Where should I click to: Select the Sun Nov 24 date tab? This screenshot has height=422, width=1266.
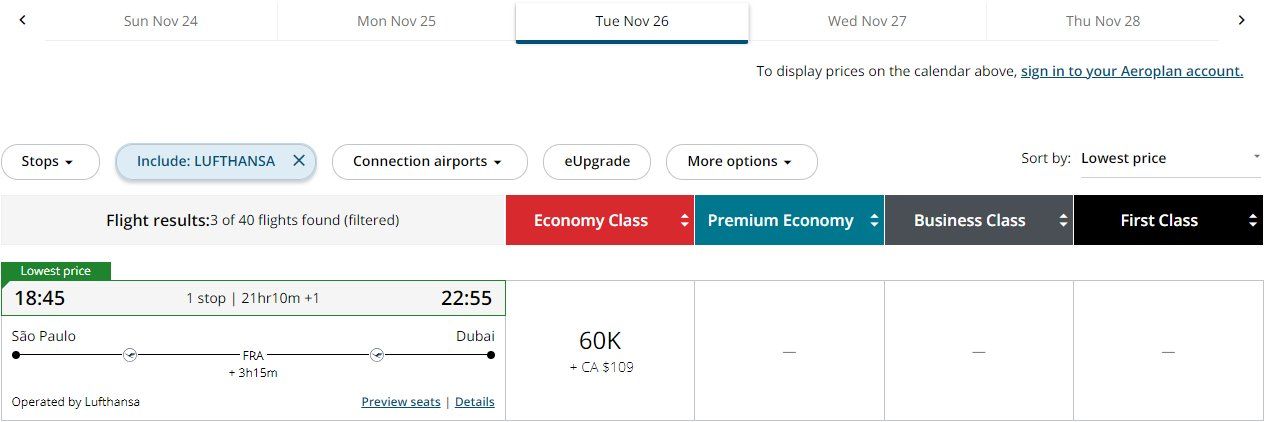(x=160, y=21)
